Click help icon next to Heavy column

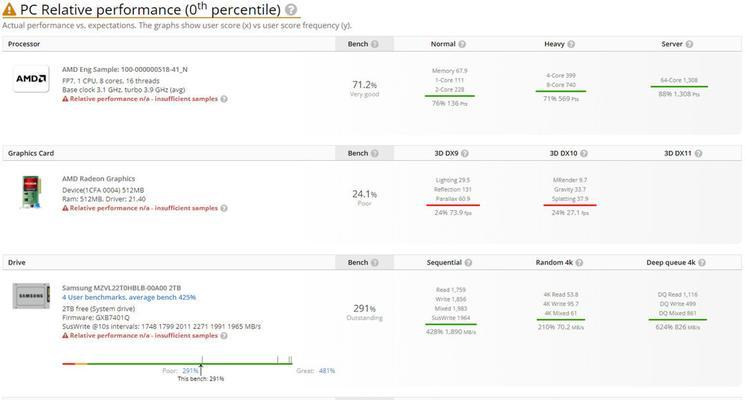pyautogui.click(x=571, y=44)
